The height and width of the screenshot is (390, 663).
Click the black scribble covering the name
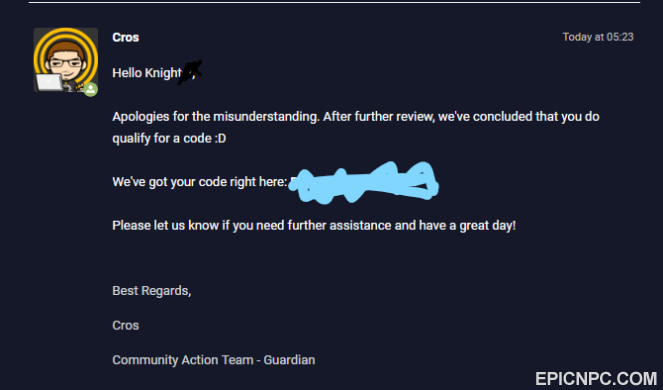pyautogui.click(x=190, y=72)
